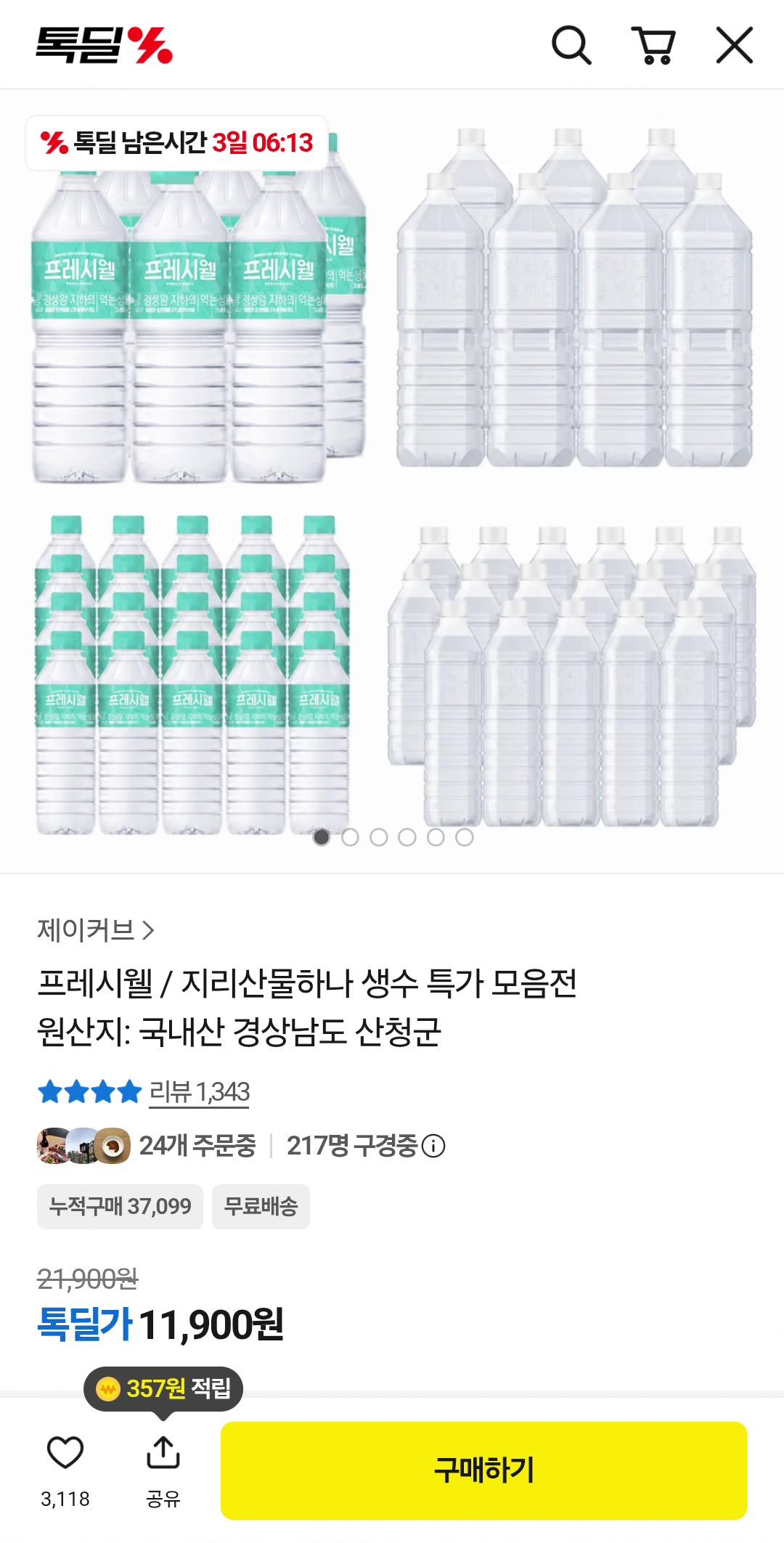Viewport: 784px width, 1543px height.
Task: Add product to wishlist with heart icon
Action: coord(65,1452)
